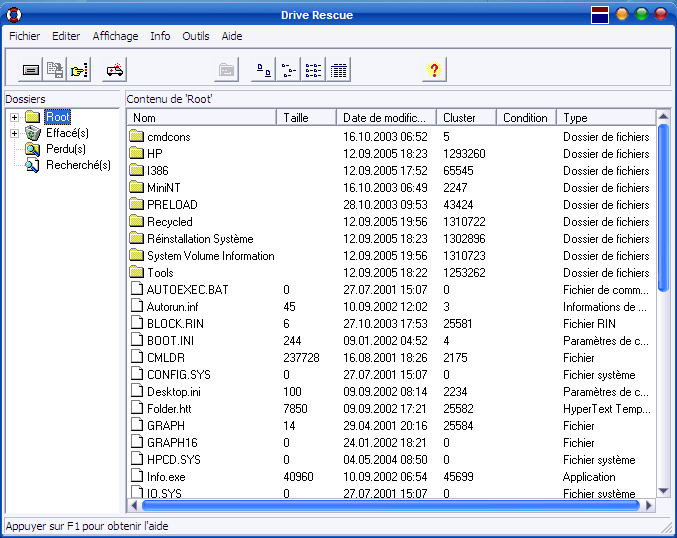Click the vertical scrollbar down arrow
The image size is (677, 538).
[x=663, y=491]
